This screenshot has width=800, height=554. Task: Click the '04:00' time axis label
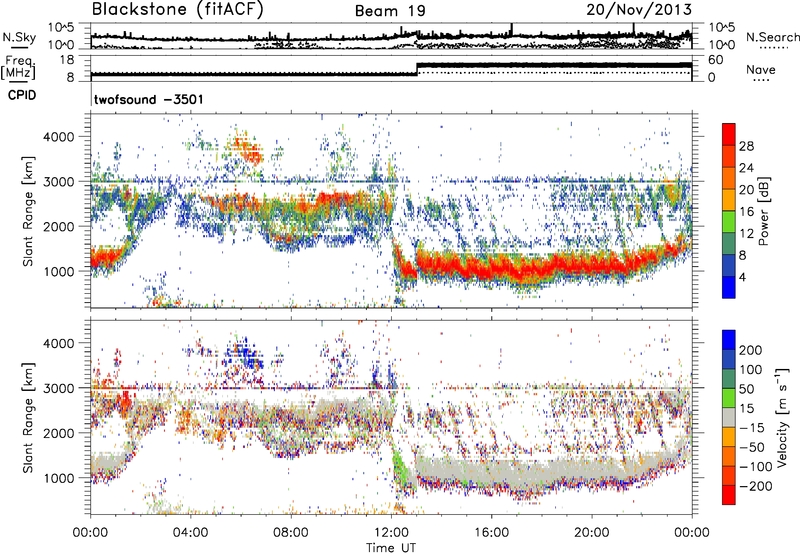click(190, 533)
